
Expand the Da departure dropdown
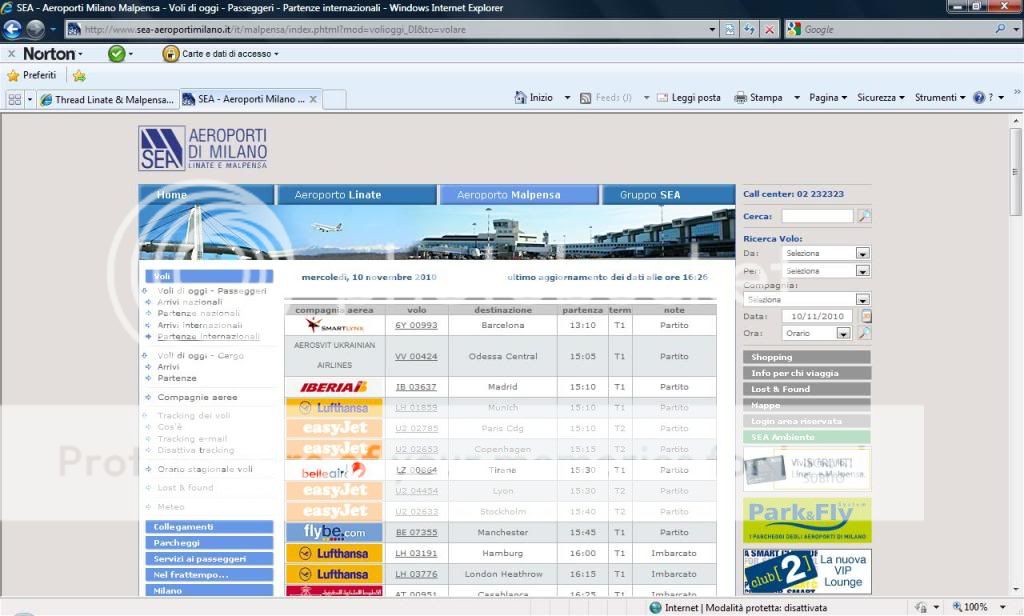pyautogui.click(x=862, y=254)
